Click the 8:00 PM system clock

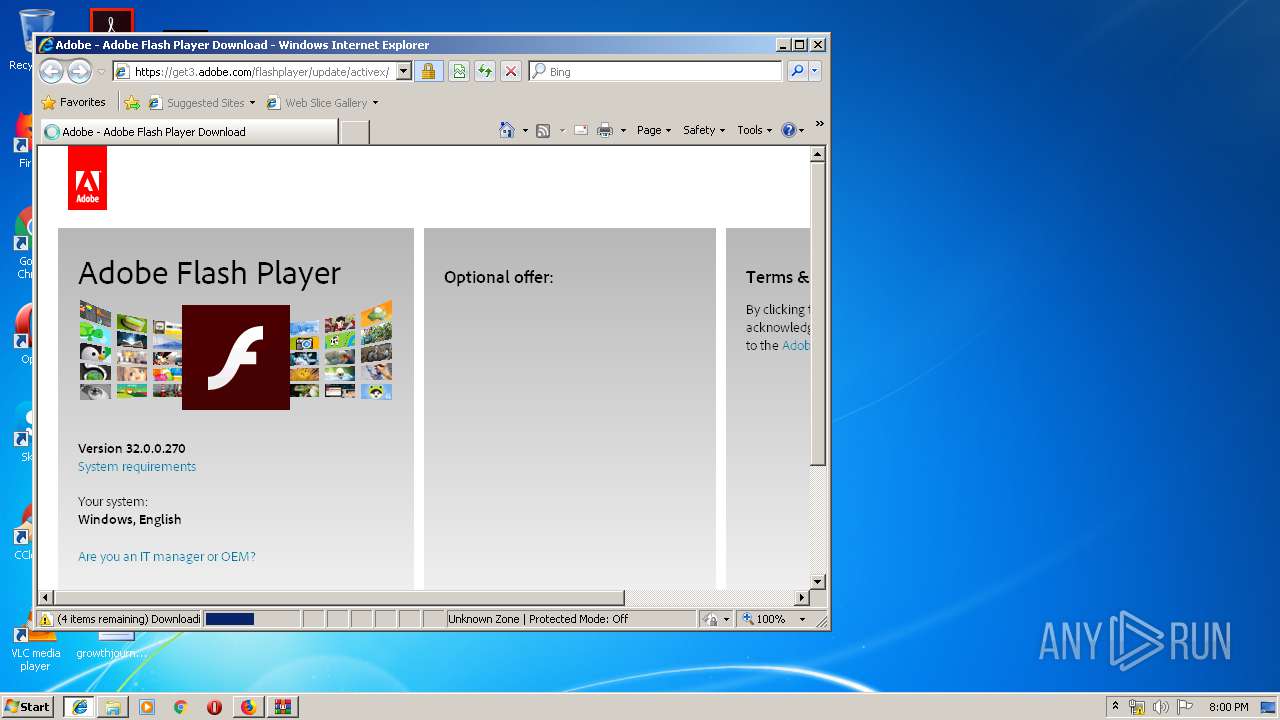click(x=1228, y=707)
